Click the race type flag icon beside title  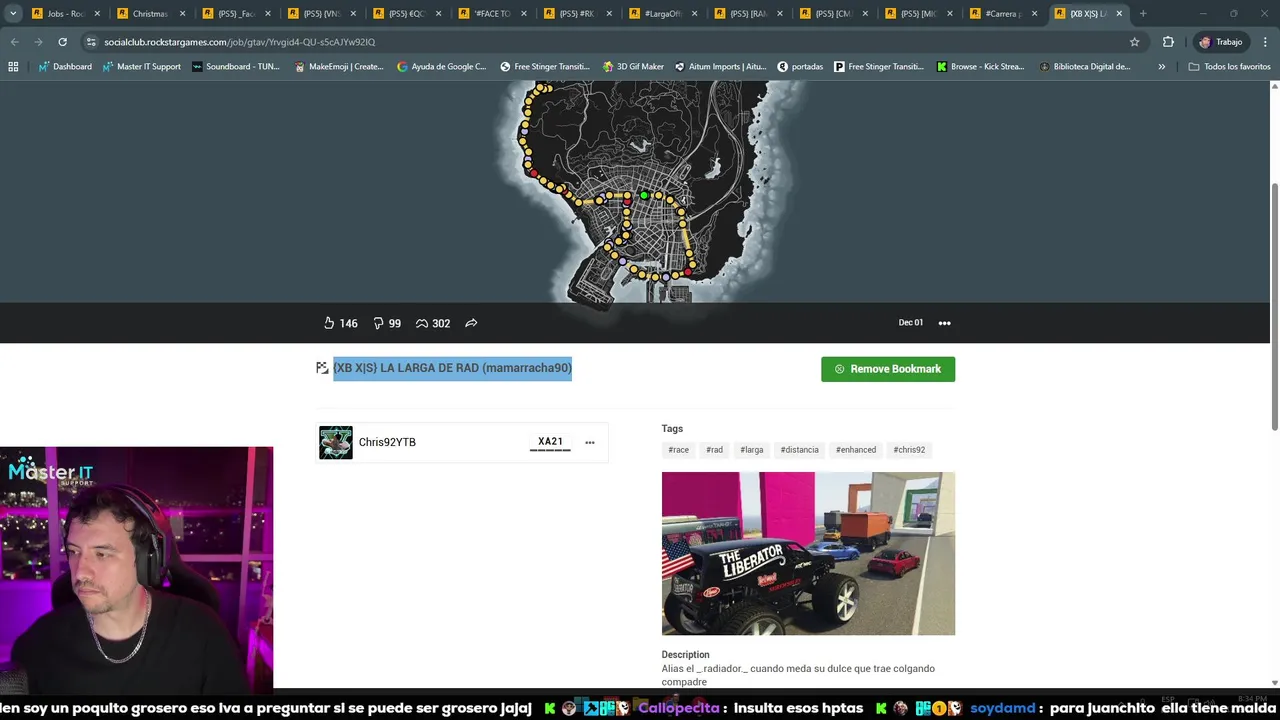(x=322, y=368)
